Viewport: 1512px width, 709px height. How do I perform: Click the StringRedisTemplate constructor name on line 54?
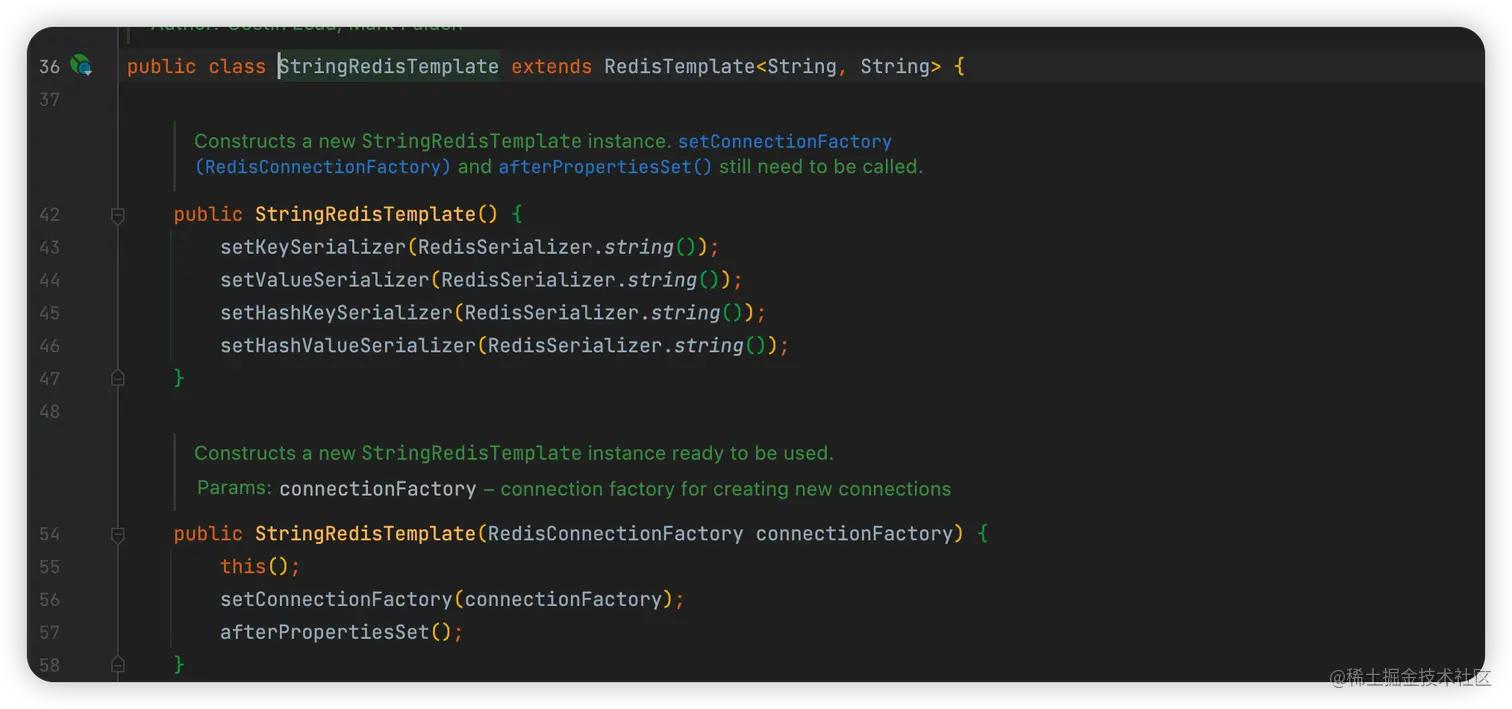pyautogui.click(x=365, y=533)
